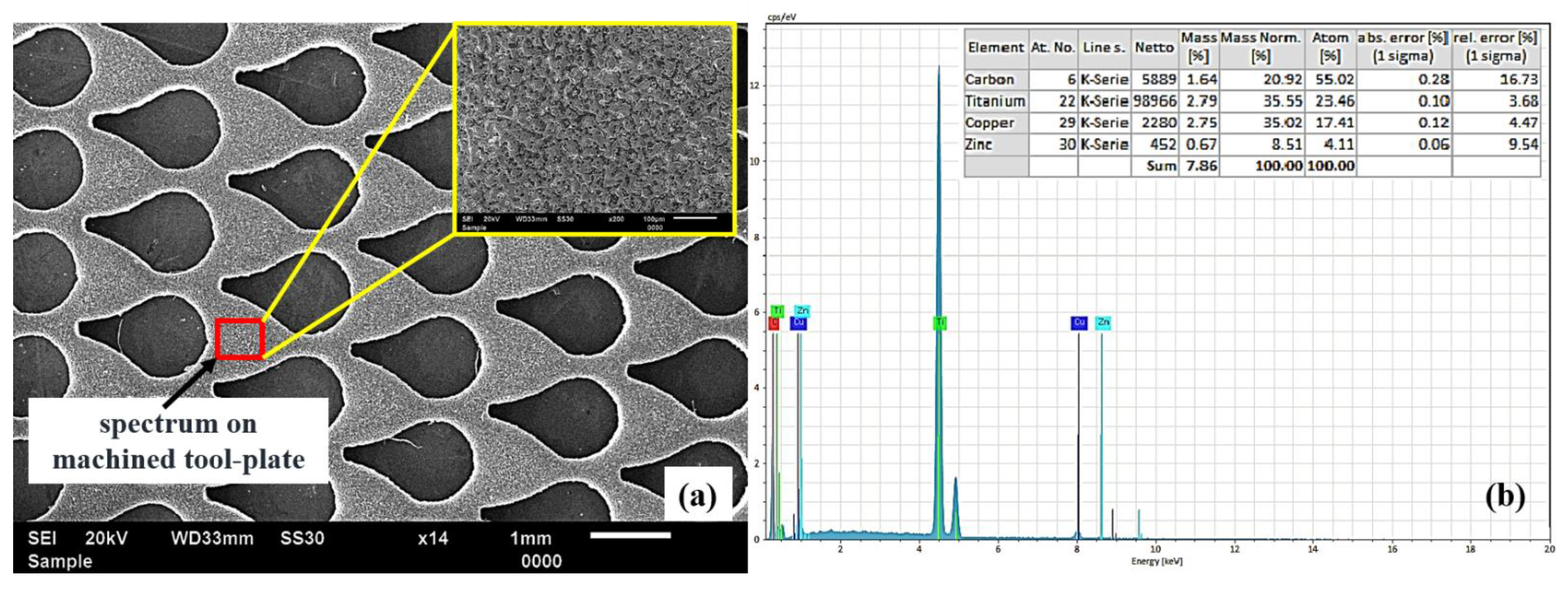Select the Carbon row in the table
Image resolution: width=1568 pixels, height=589 pixels.
[990, 80]
